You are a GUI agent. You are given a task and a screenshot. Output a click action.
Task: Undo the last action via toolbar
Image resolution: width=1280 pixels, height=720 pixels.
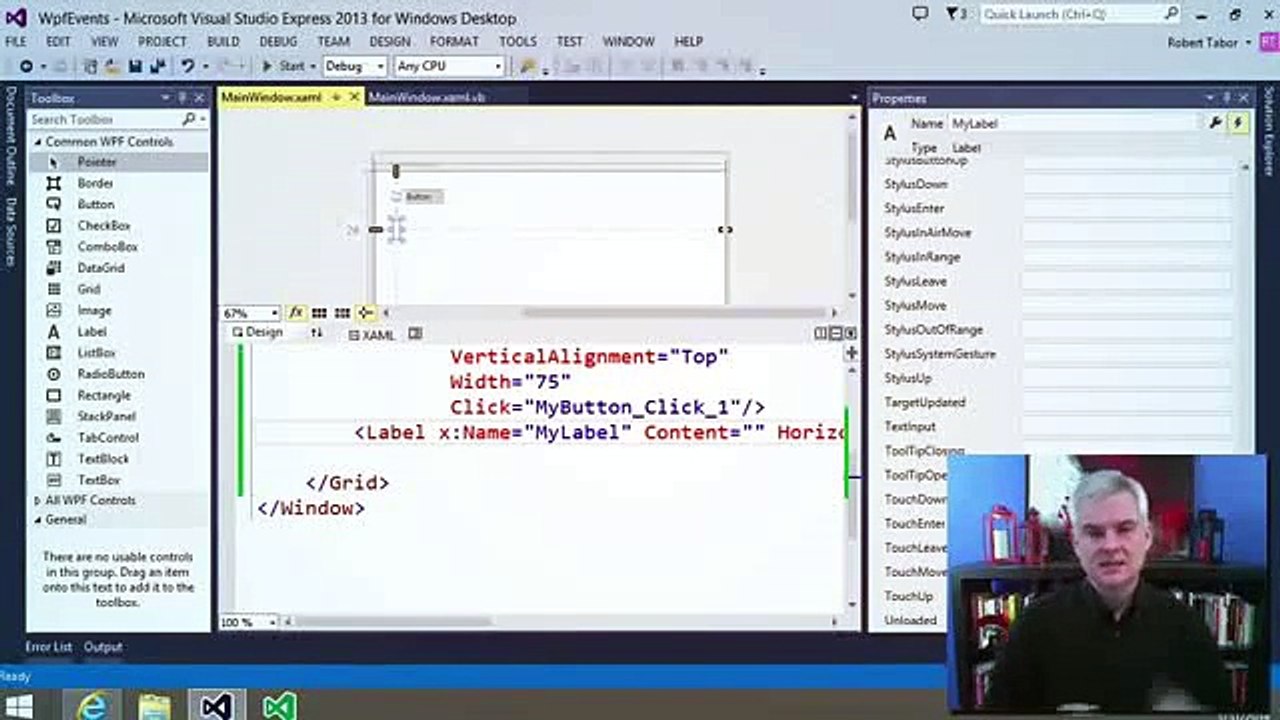[187, 66]
